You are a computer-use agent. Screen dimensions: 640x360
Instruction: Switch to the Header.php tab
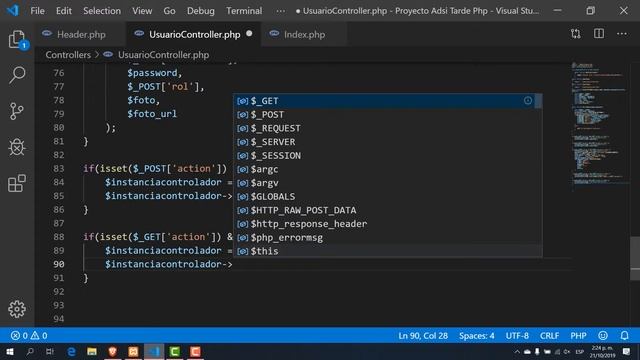[80, 34]
